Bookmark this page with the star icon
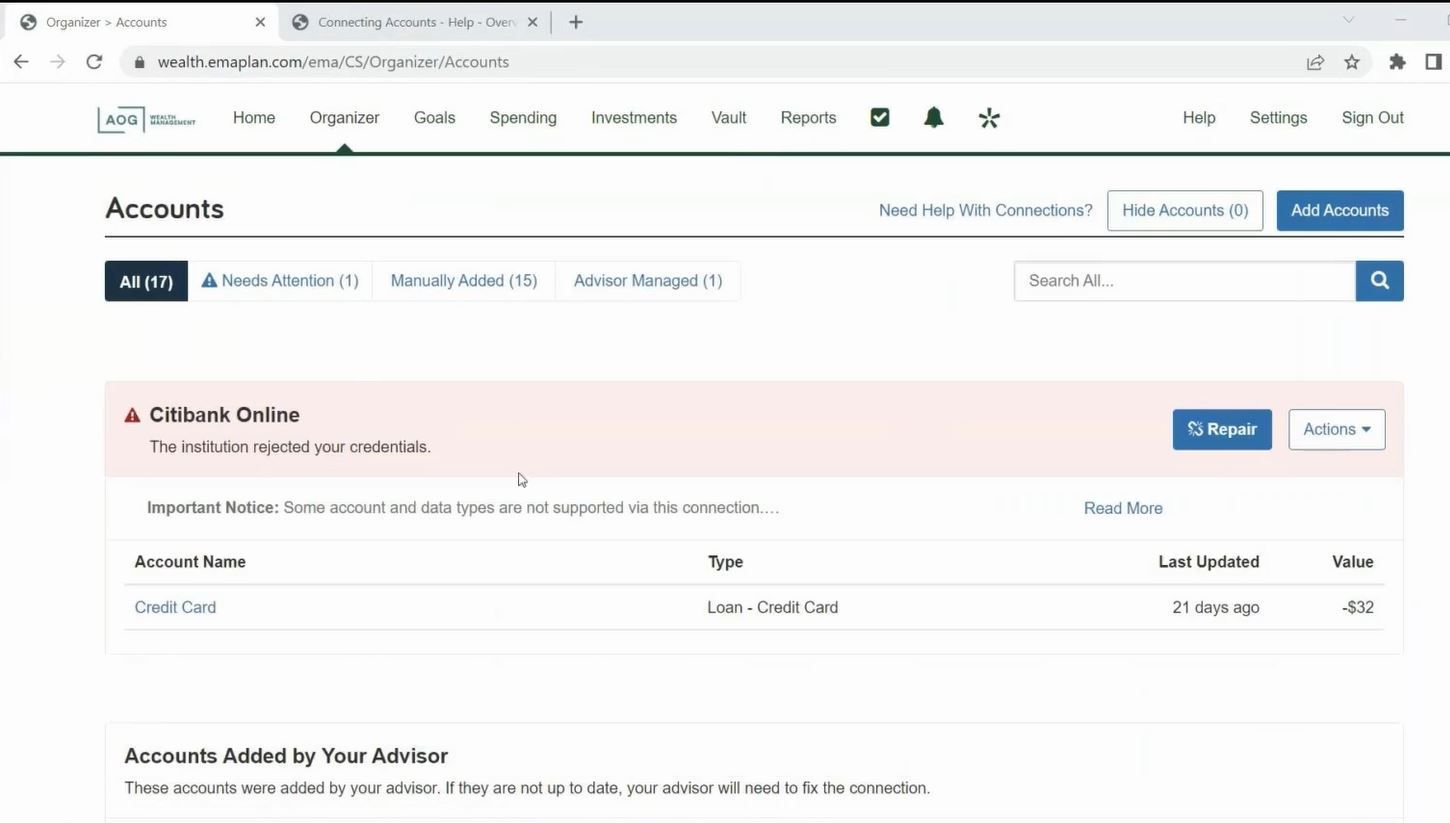This screenshot has height=823, width=1450. tap(1352, 62)
